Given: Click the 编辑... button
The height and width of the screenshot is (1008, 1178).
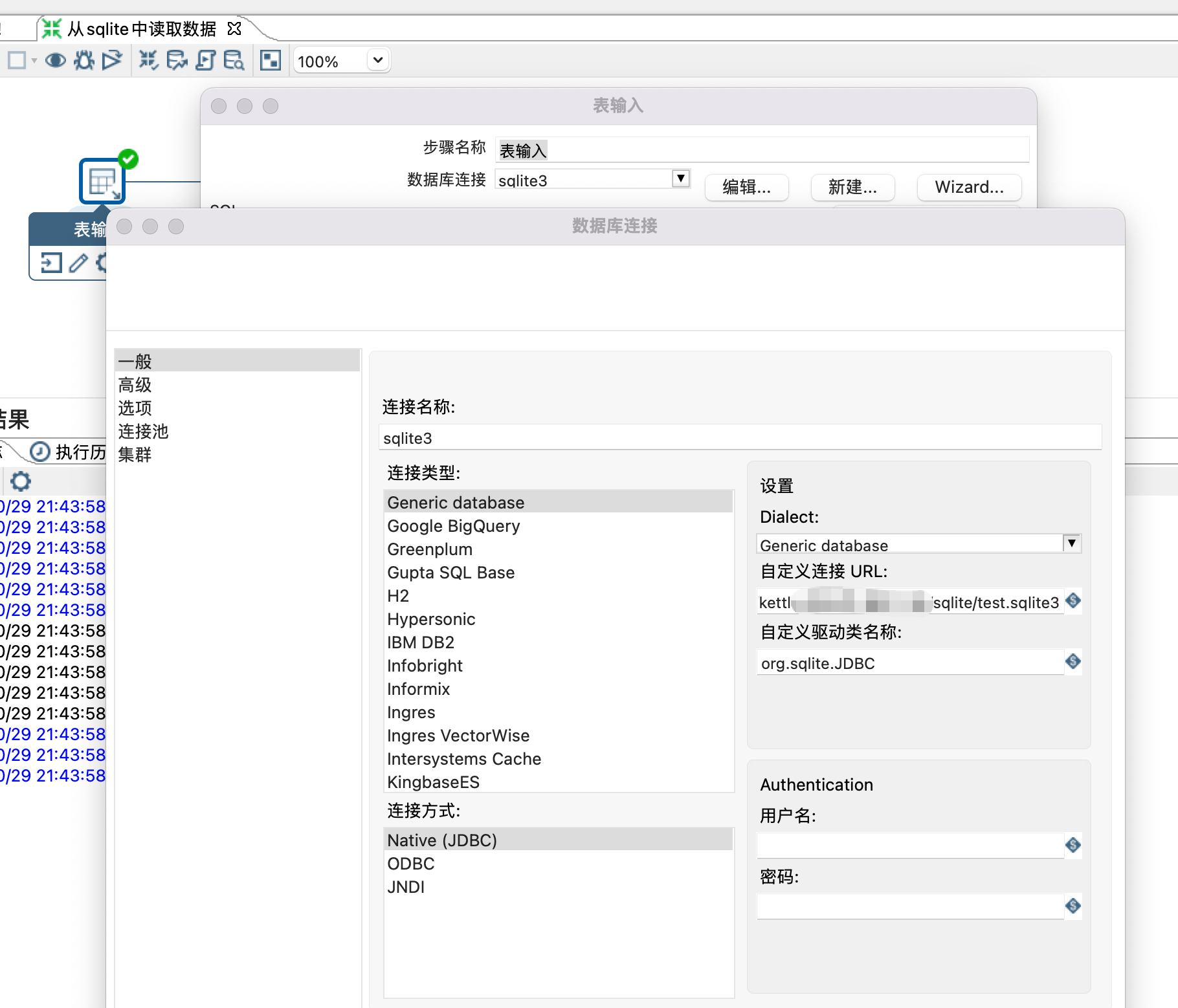Looking at the screenshot, I should tap(746, 188).
